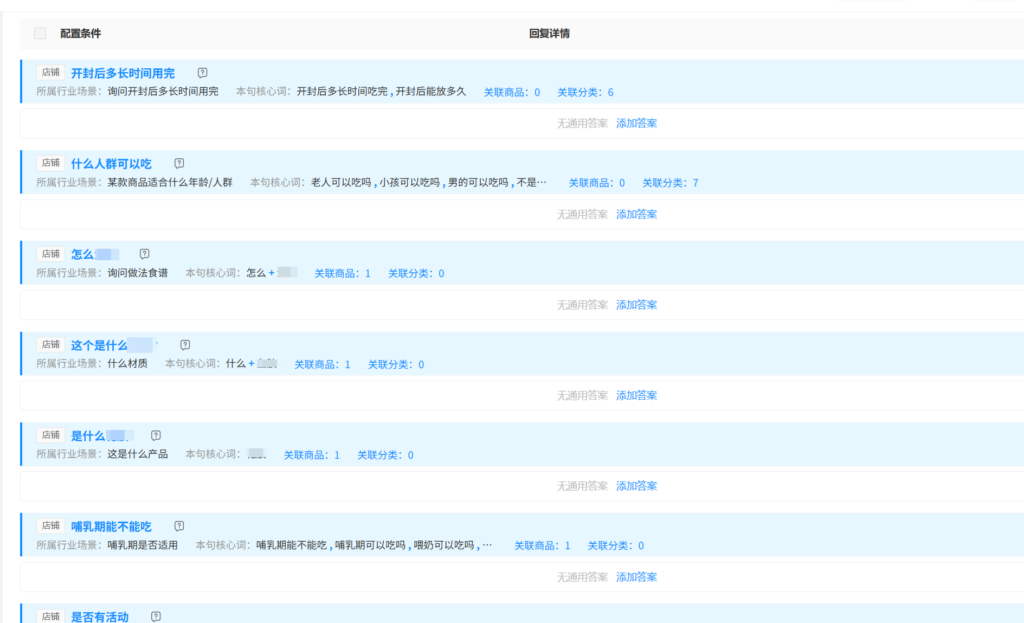Open the 哺乳期能不能吃 question title
1024x623 pixels.
[x=111, y=526]
